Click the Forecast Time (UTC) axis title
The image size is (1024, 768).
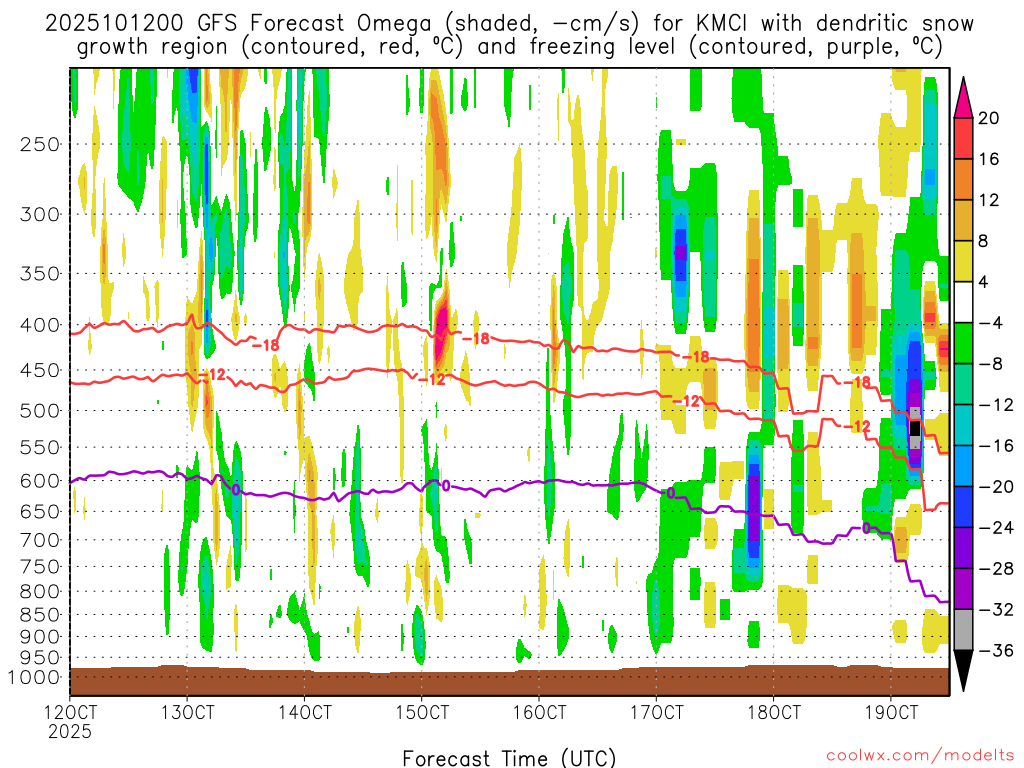pyautogui.click(x=509, y=757)
